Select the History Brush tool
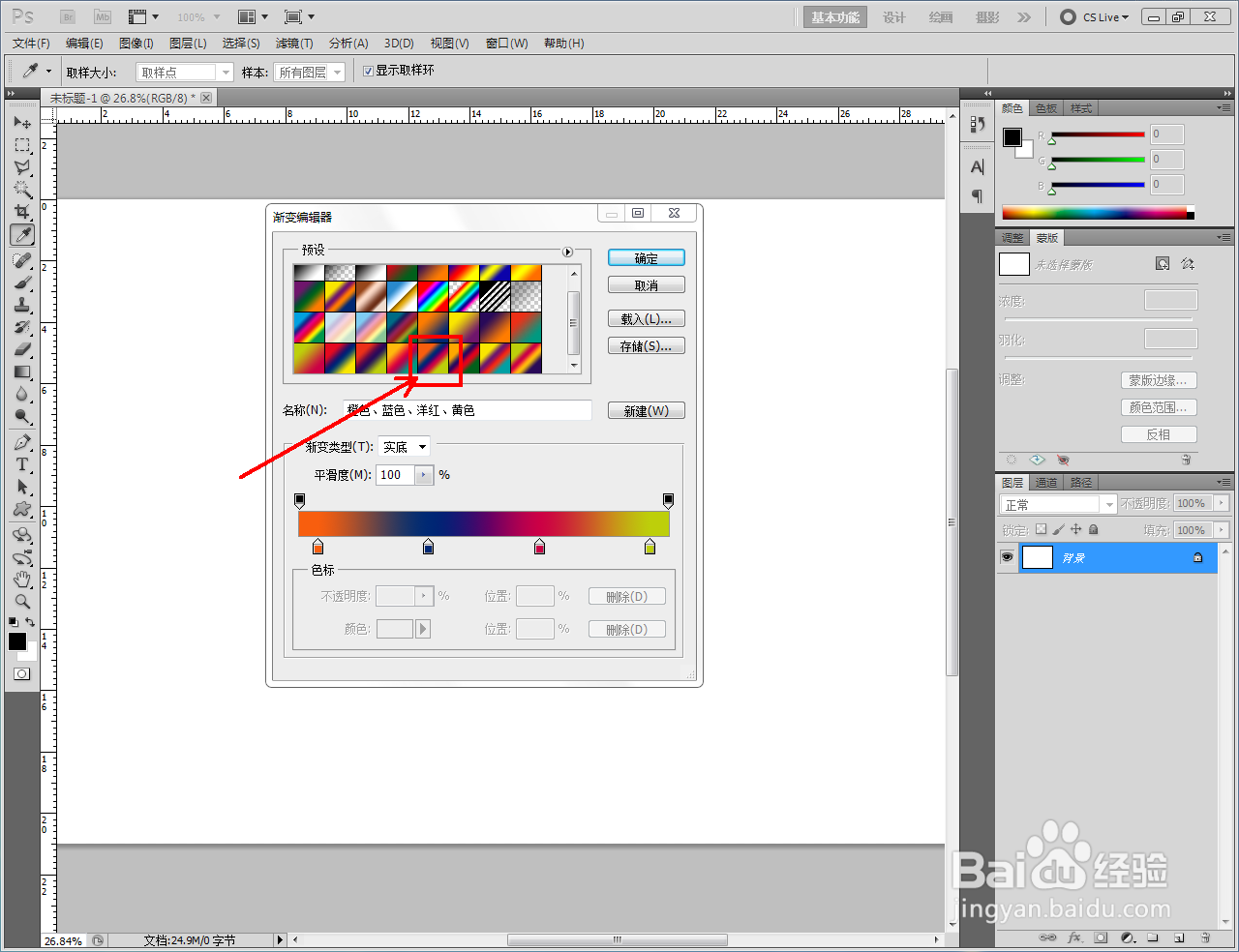The image size is (1239, 952). (22, 327)
